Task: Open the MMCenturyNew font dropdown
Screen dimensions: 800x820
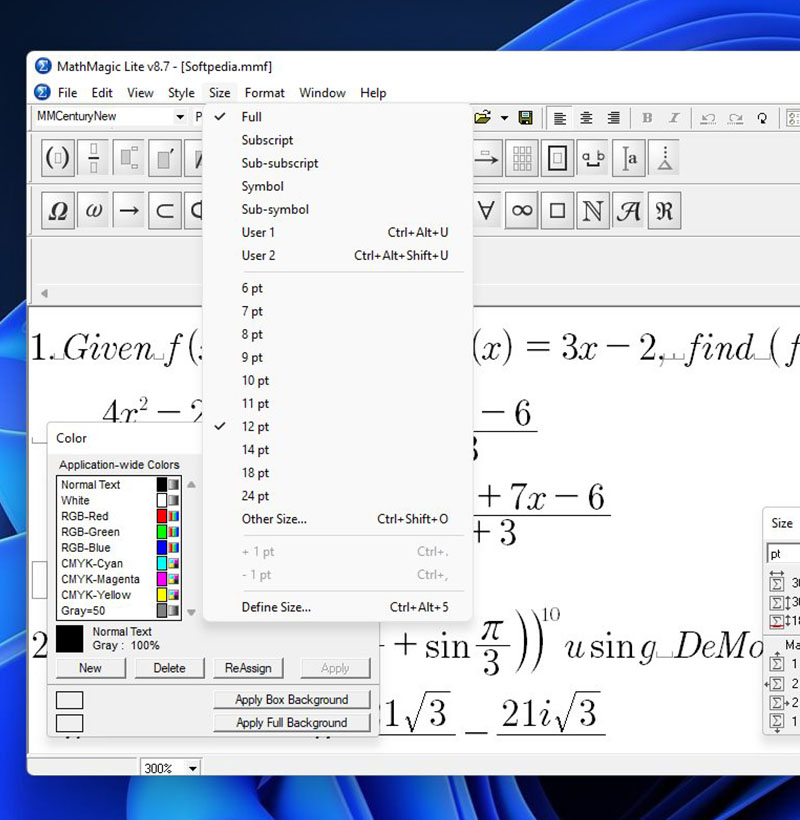Action: [x=180, y=117]
